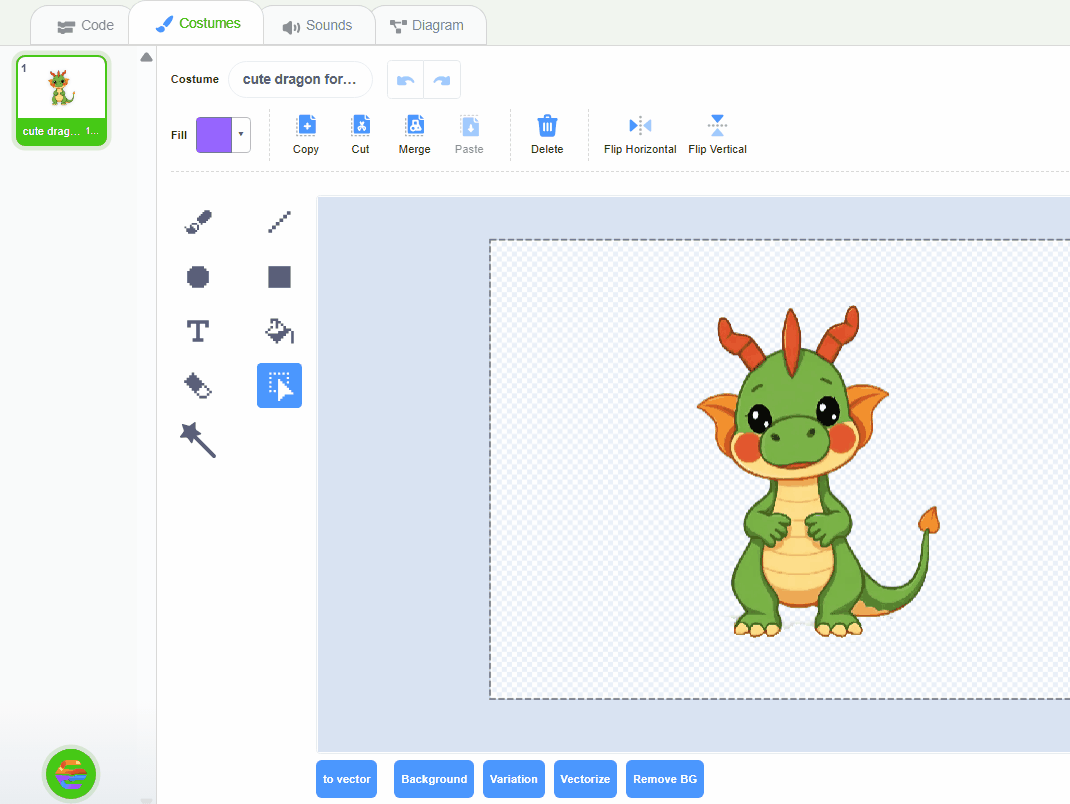1070x804 pixels.
Task: Switch to the Code tab
Action: (x=86, y=25)
